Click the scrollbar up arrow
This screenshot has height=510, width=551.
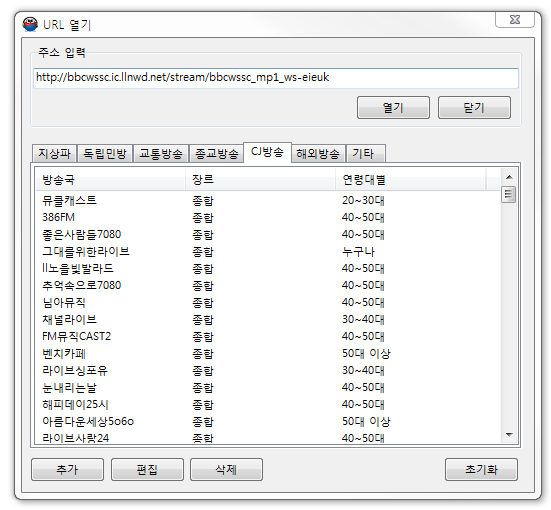pos(509,177)
